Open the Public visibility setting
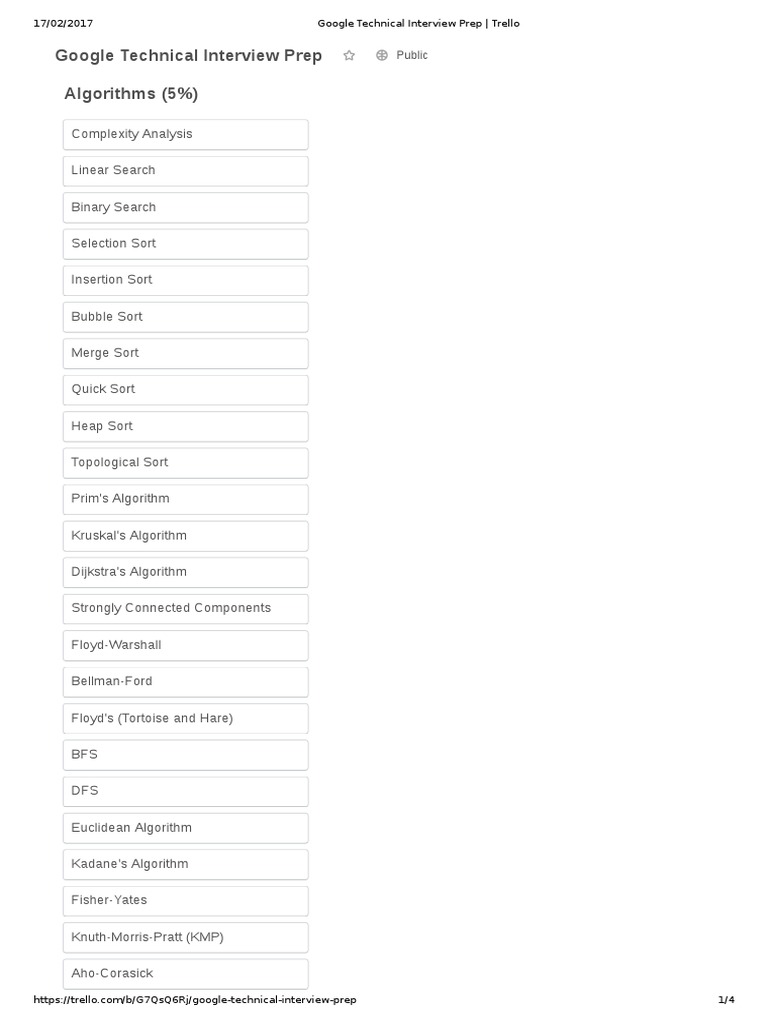 pyautogui.click(x=411, y=56)
